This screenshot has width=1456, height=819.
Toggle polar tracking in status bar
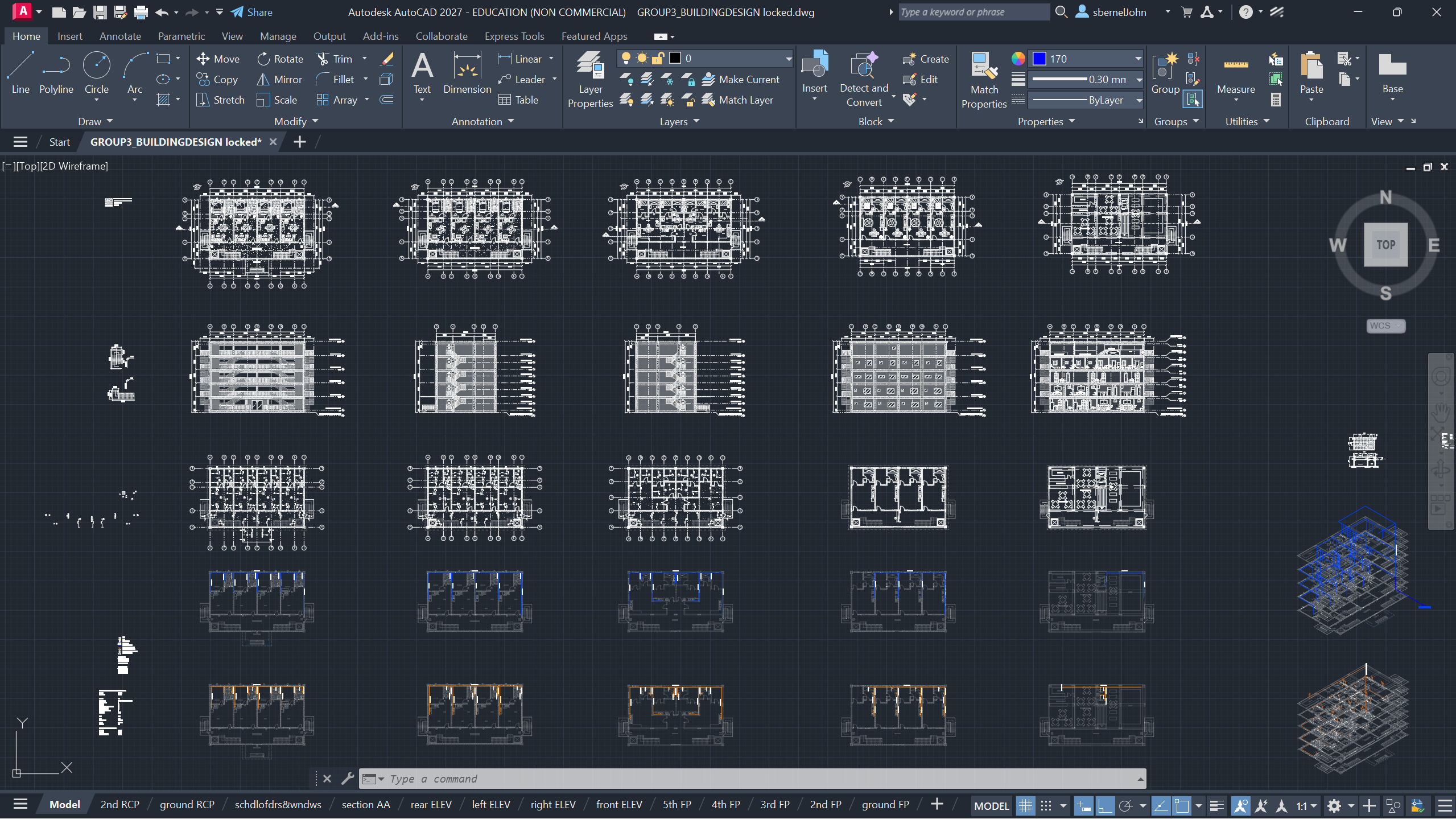coord(1125,806)
